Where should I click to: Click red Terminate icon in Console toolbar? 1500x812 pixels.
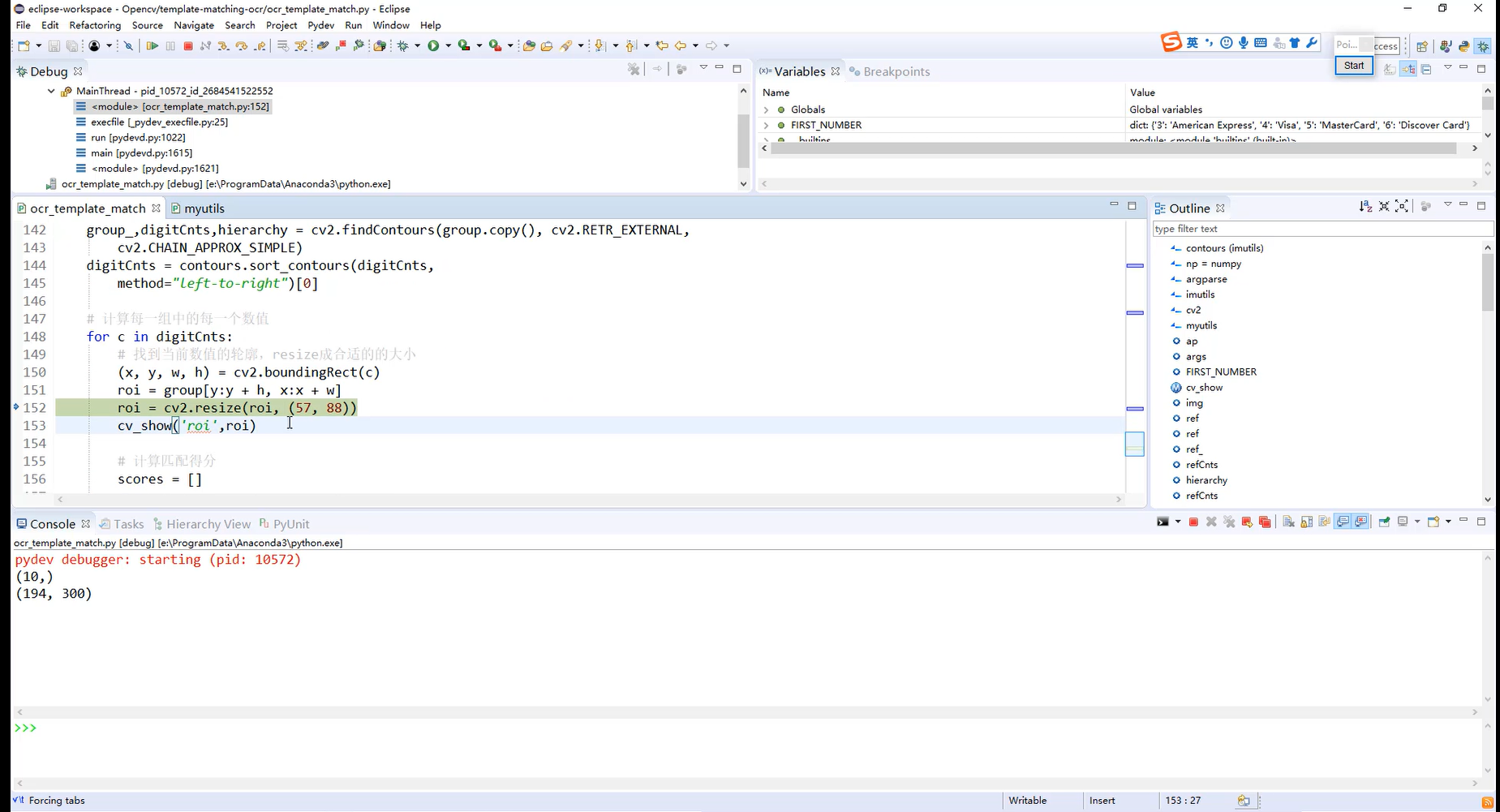click(x=1193, y=522)
